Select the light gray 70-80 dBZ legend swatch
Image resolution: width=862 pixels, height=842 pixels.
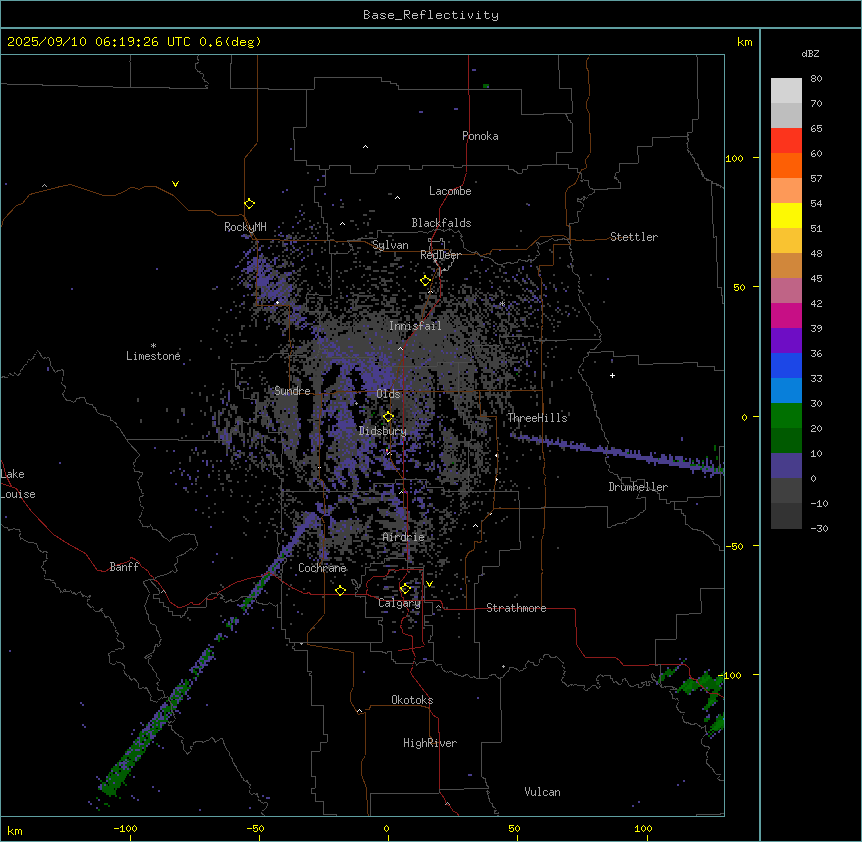(786, 91)
